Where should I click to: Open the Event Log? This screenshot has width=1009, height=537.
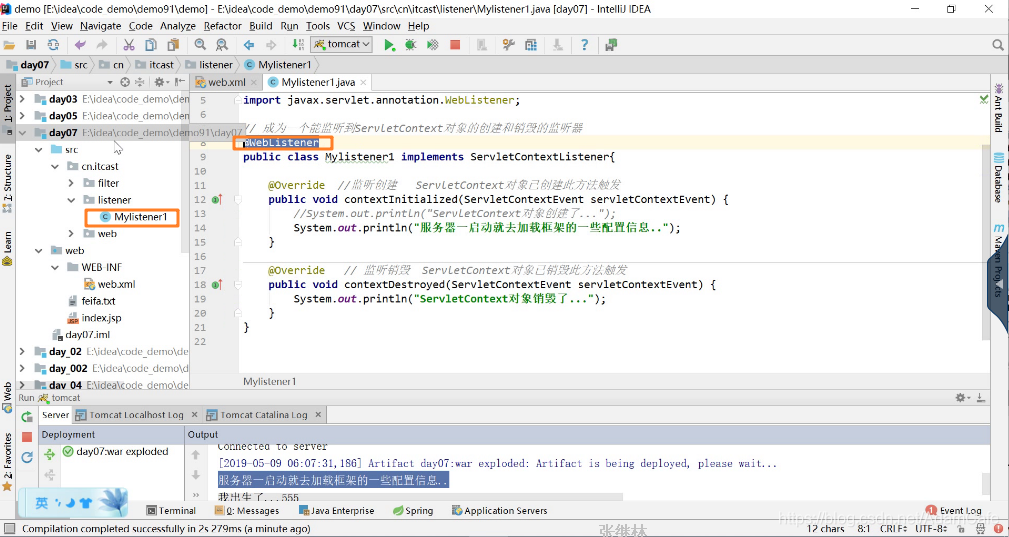tap(953, 511)
